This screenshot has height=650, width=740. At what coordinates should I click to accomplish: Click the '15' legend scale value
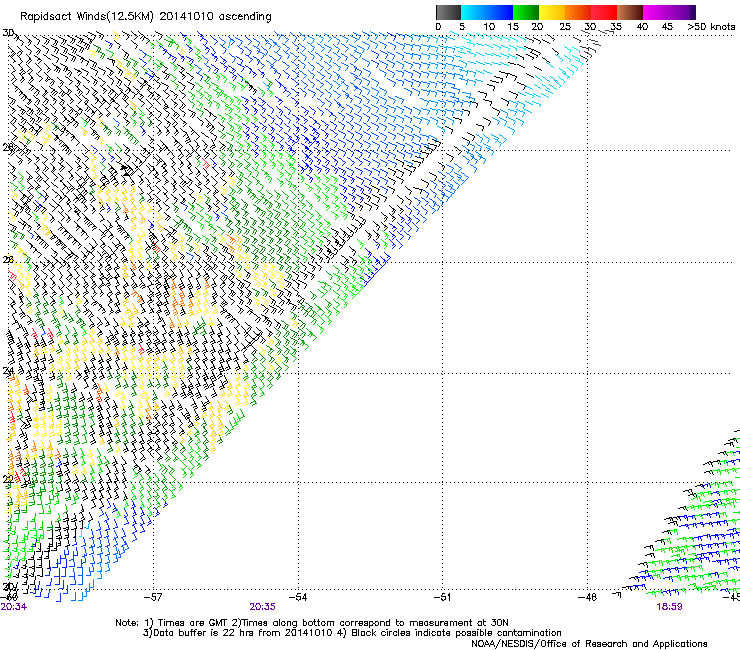[x=513, y=26]
